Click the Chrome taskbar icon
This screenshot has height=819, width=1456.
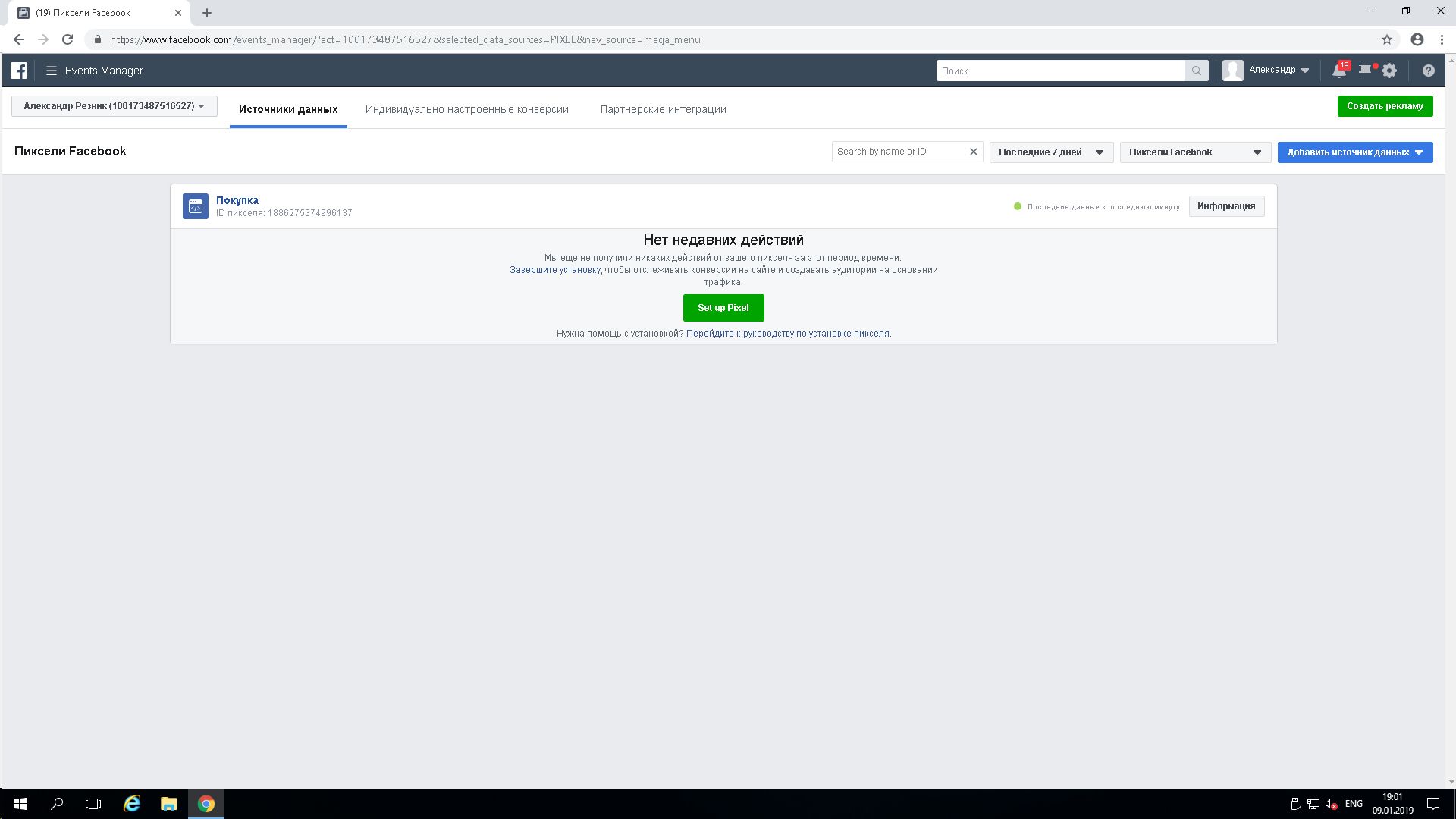206,804
